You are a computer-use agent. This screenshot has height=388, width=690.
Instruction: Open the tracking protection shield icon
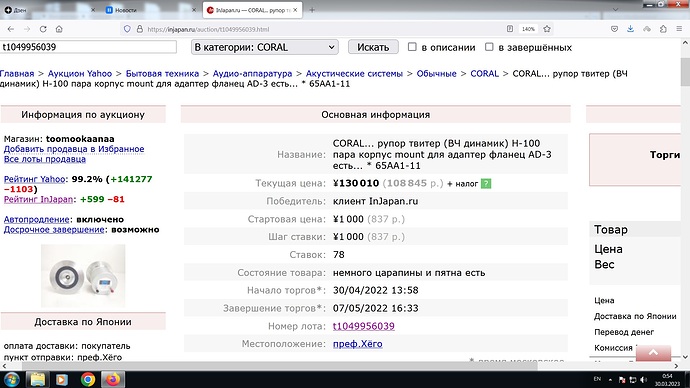(x=127, y=29)
